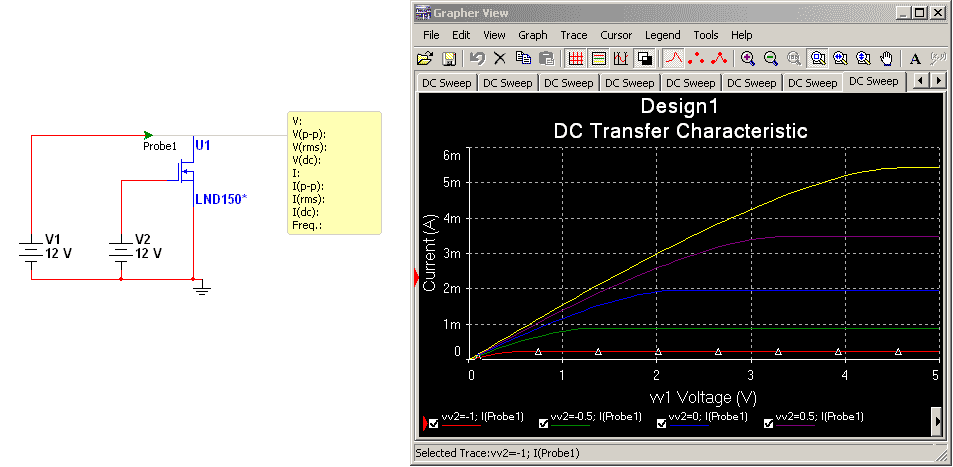Click the Zoom In magnifier icon
953x467 pixels.
(748, 58)
